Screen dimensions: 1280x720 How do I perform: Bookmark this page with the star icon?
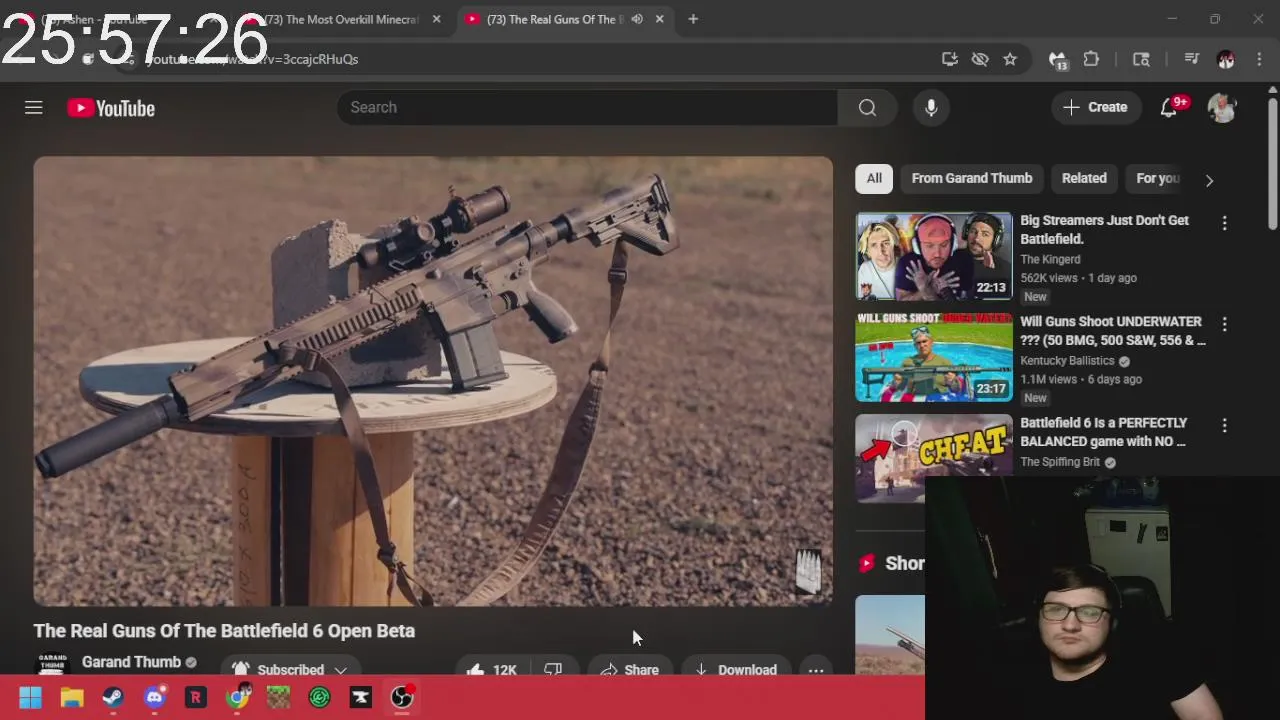pyautogui.click(x=1010, y=59)
